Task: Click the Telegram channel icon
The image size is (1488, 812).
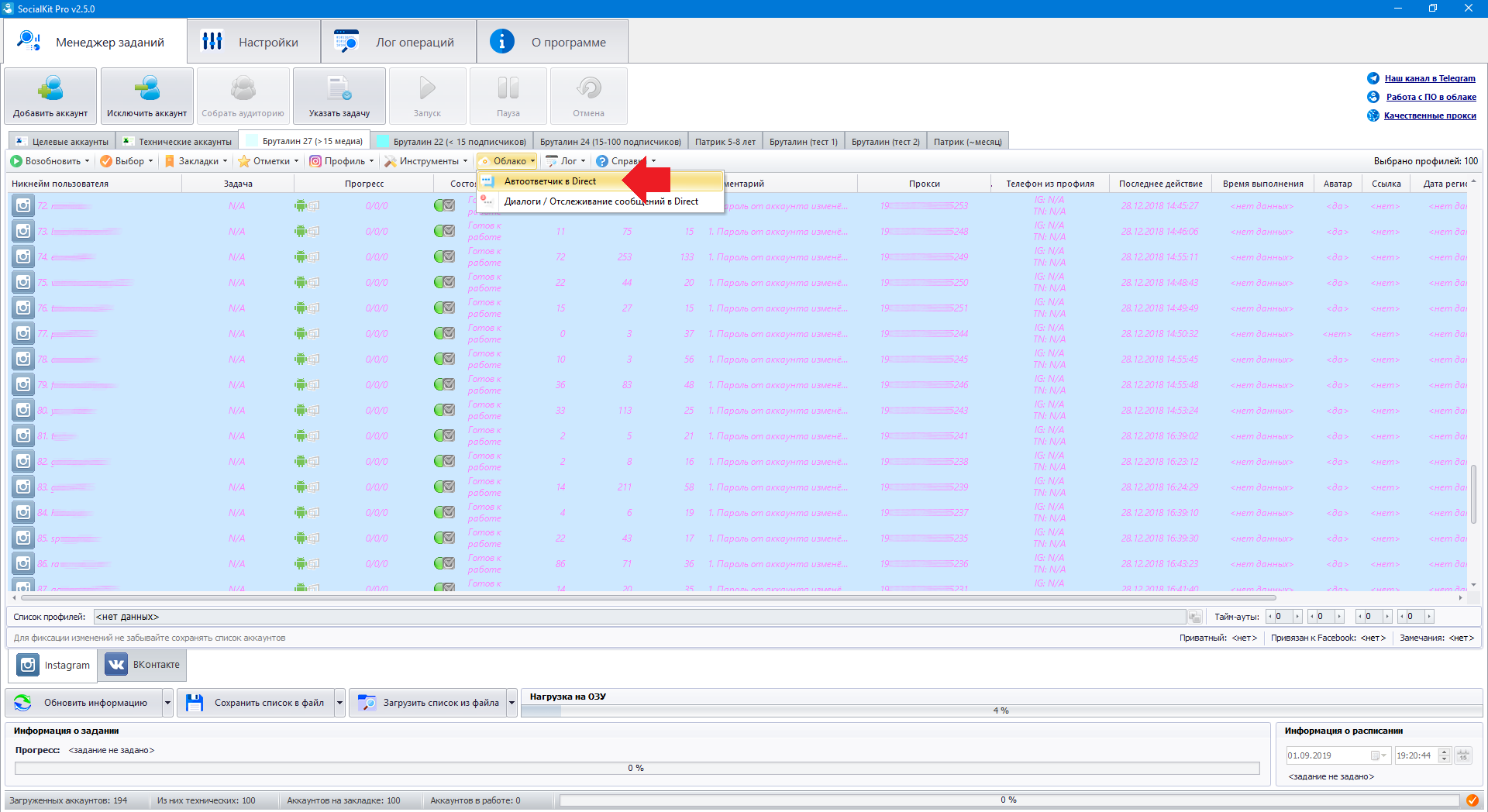Action: click(x=1373, y=78)
